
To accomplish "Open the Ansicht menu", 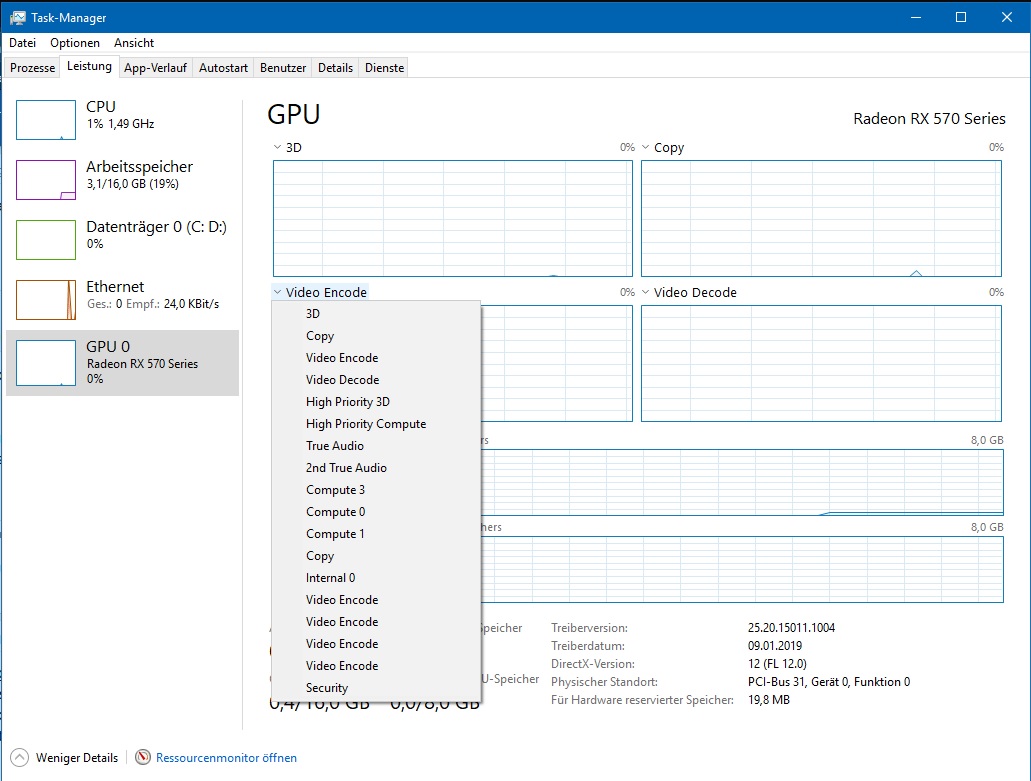I will click(133, 43).
